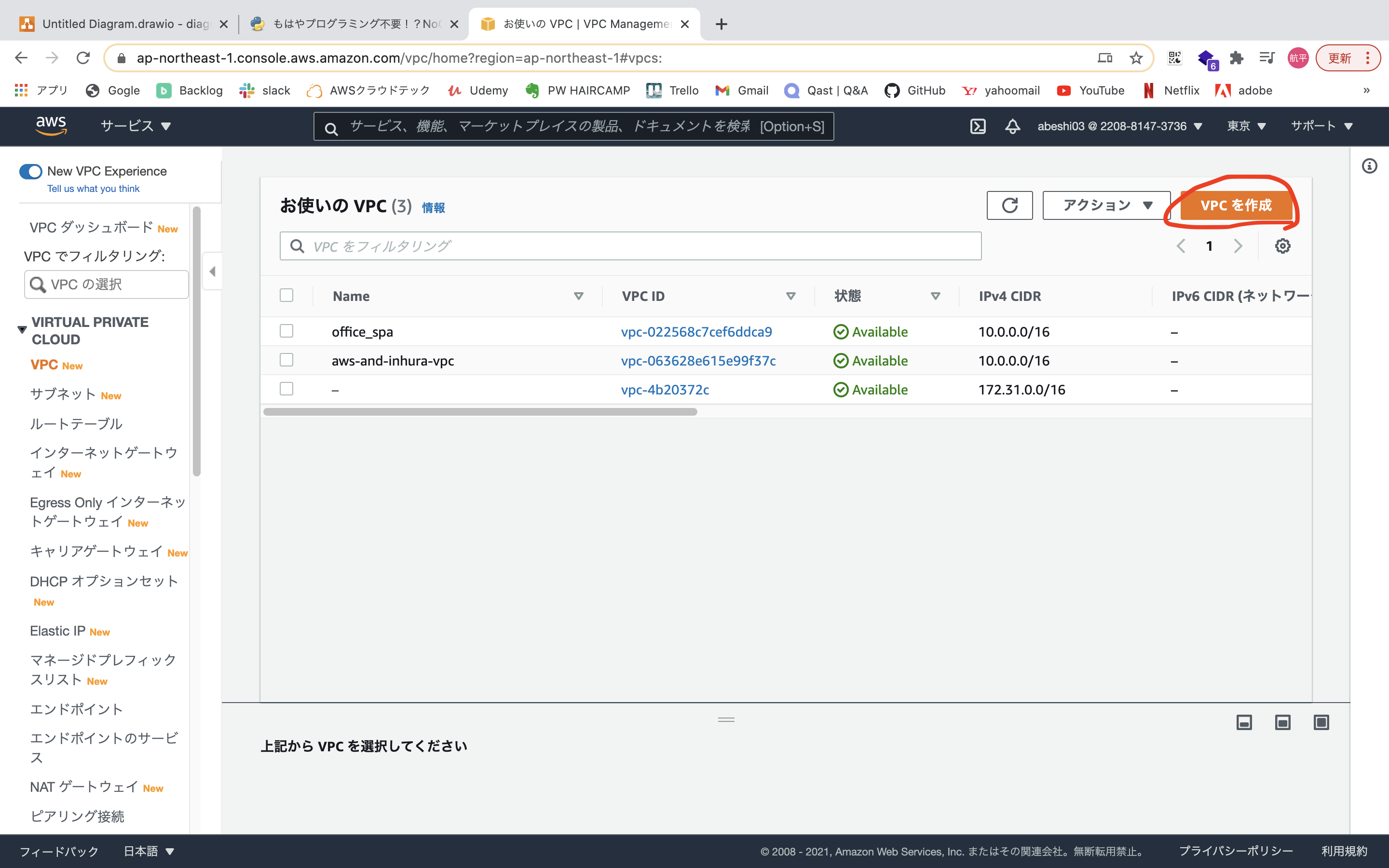
Task: Switch to the Untitled Diagram.drawio tab
Action: [x=124, y=24]
